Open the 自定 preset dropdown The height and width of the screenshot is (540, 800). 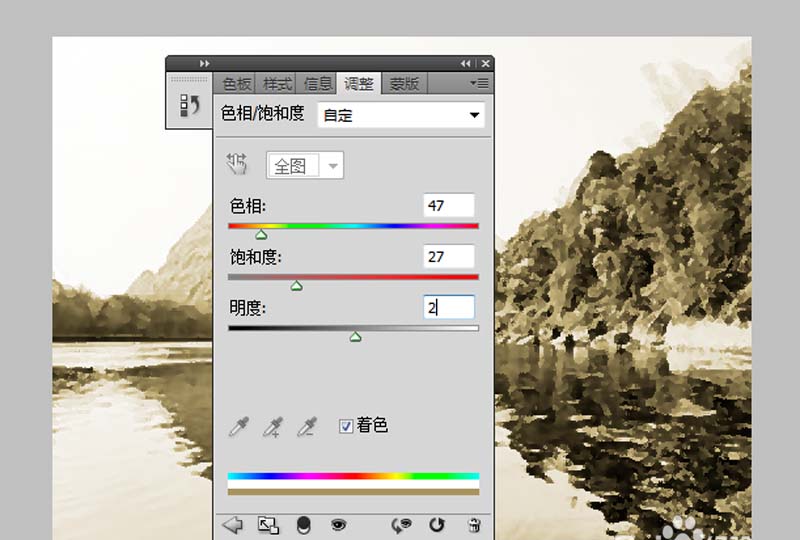pos(401,115)
